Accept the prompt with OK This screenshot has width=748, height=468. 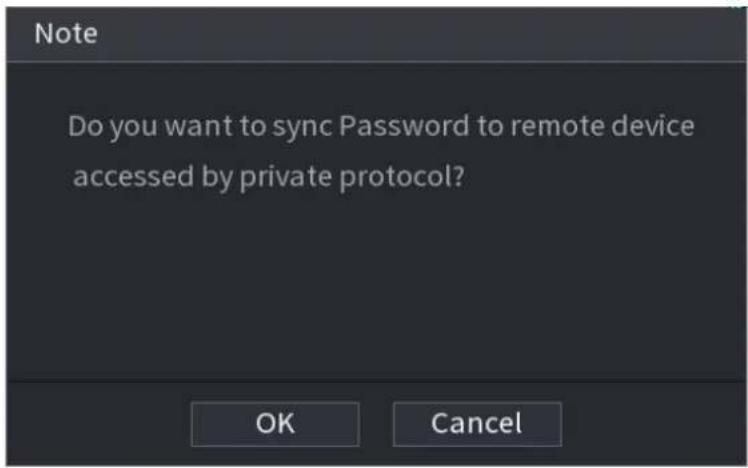pos(275,424)
